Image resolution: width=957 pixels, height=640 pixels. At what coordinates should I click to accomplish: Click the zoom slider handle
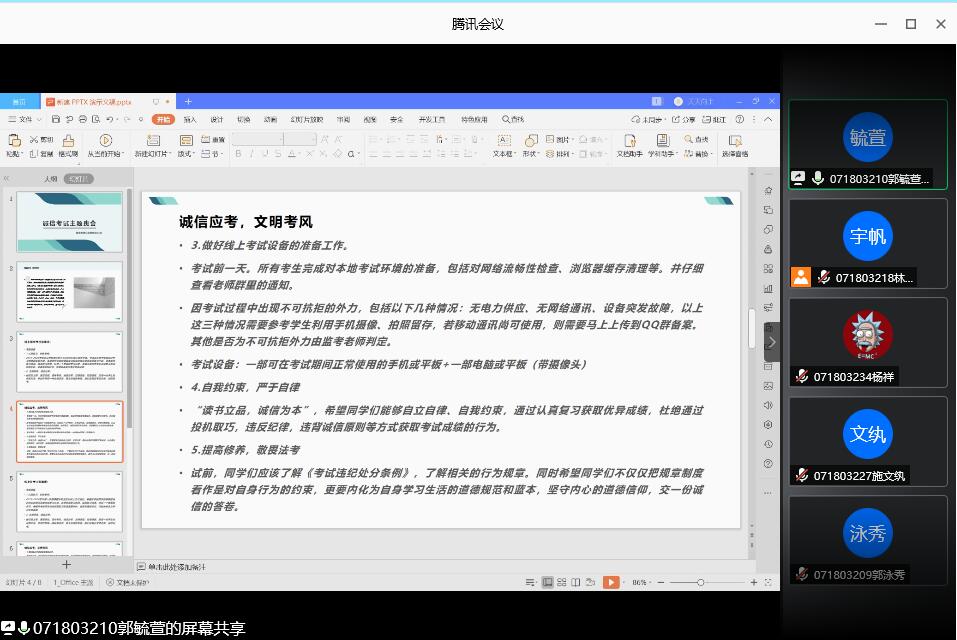(700, 583)
